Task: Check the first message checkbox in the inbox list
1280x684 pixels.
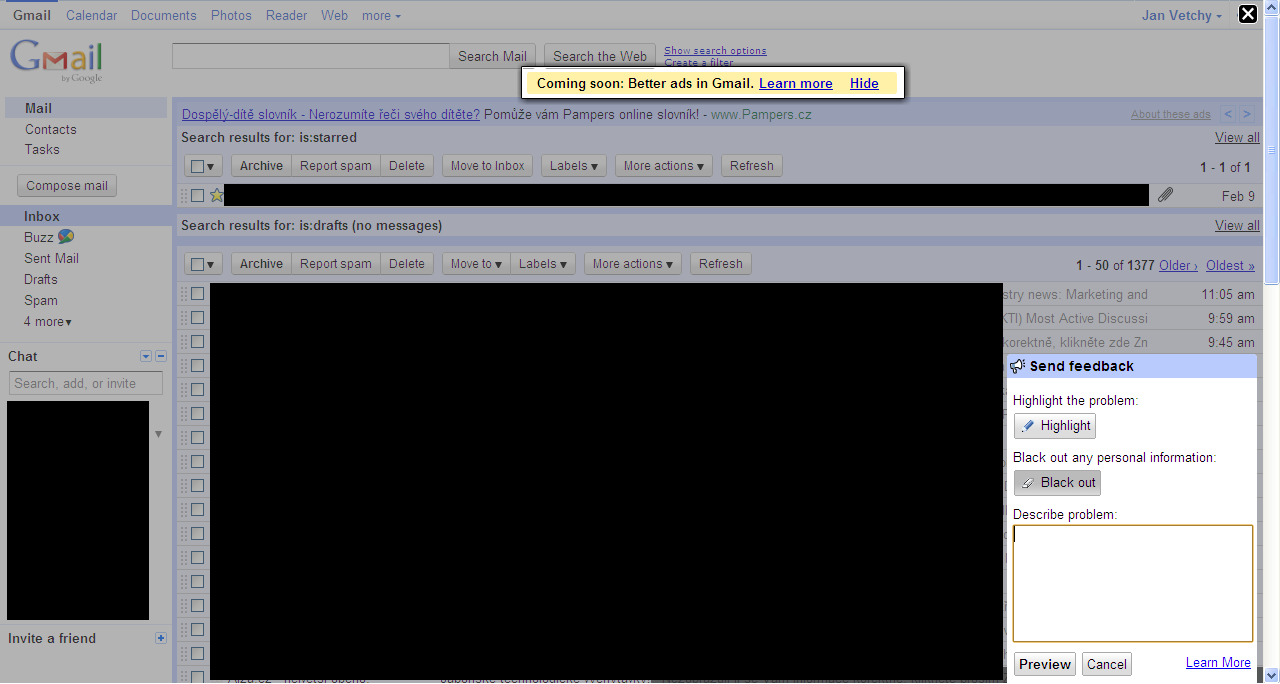Action: [198, 294]
